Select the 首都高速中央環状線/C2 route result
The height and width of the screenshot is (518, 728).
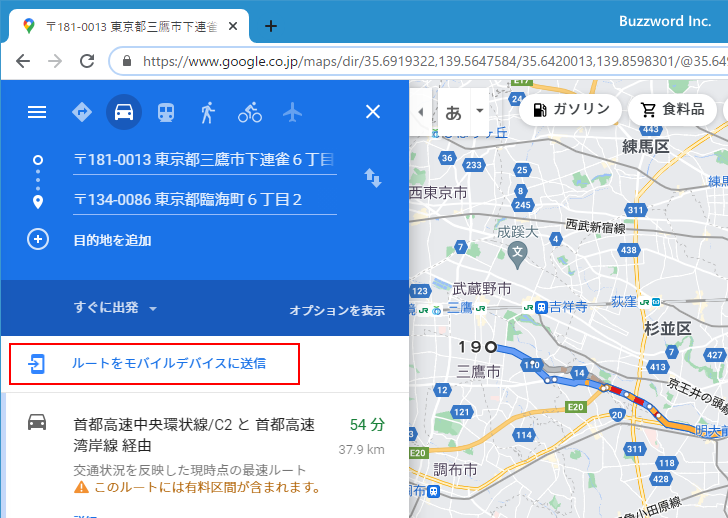(x=205, y=456)
